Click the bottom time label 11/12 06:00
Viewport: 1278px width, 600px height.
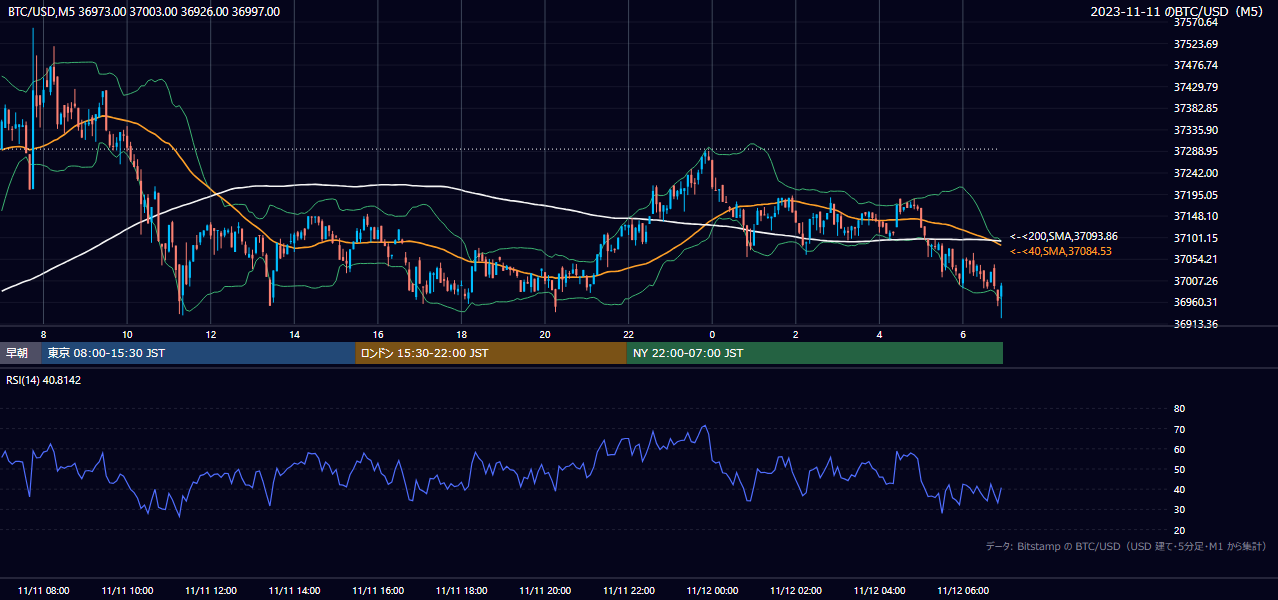(x=963, y=590)
